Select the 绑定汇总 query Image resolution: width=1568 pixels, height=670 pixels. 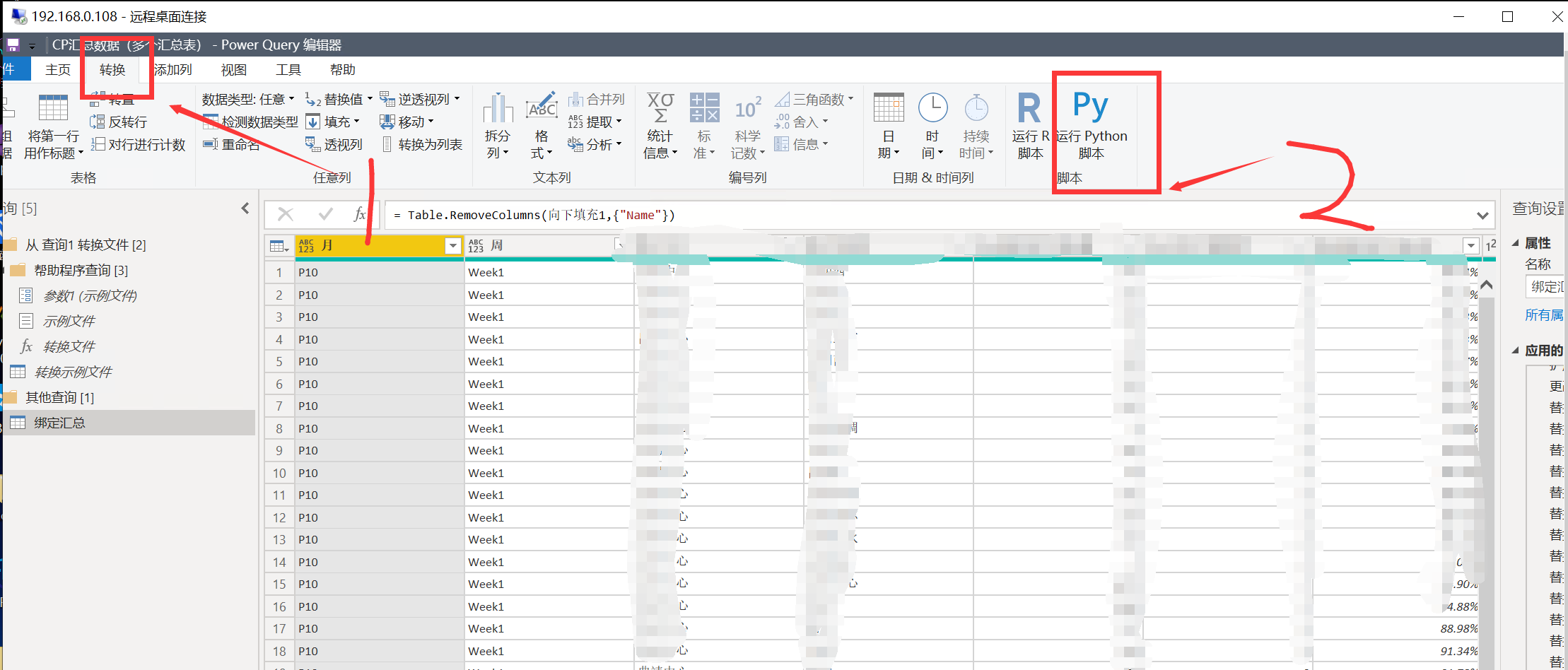pyautogui.click(x=129, y=423)
